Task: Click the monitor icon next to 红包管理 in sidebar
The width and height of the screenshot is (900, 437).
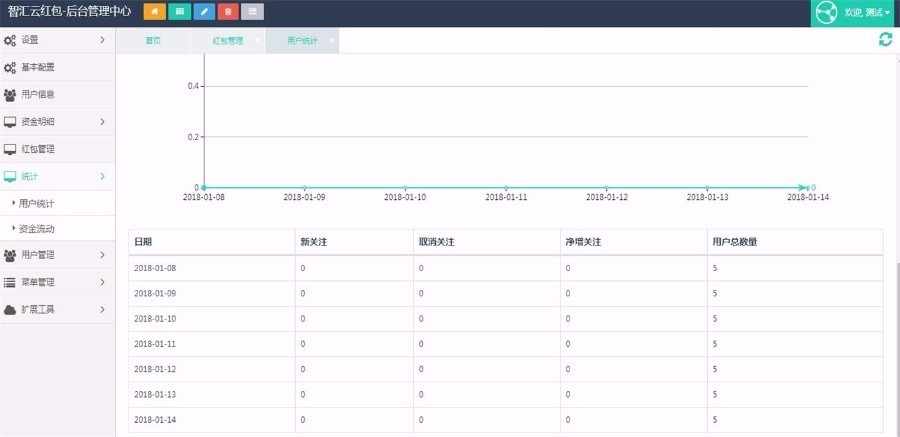Action: click(10, 149)
